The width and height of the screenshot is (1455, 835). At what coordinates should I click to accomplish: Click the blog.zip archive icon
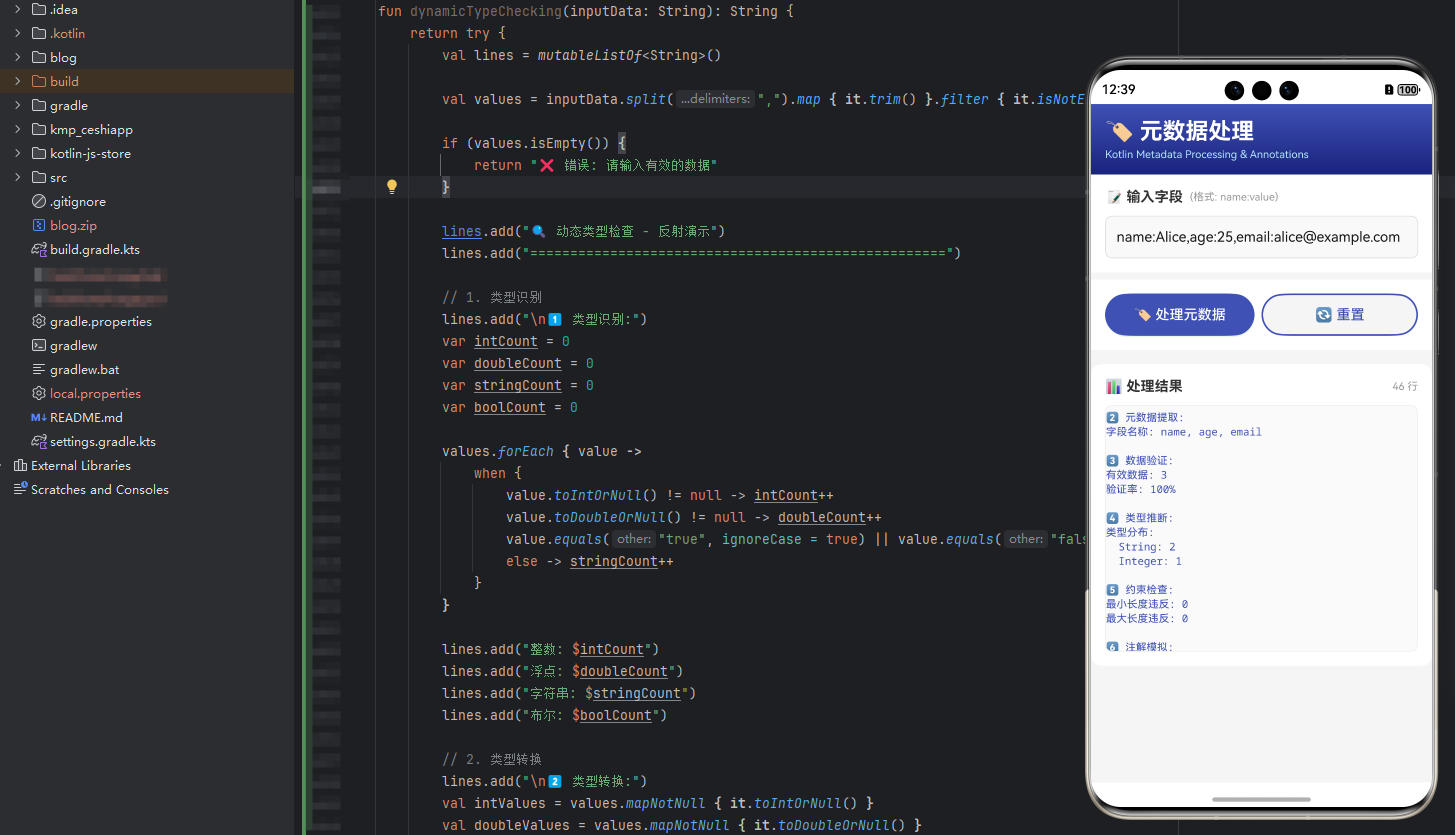[39, 225]
